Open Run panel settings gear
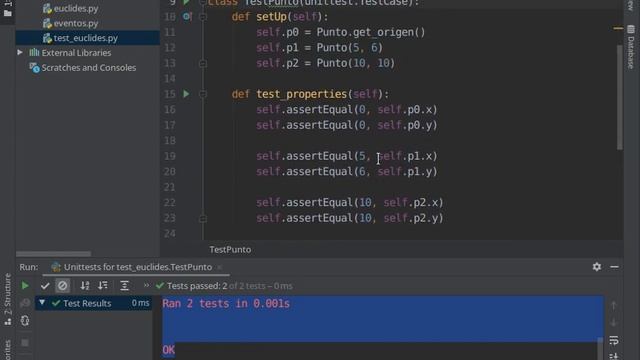Viewport: 640px width, 360px height. tap(597, 267)
